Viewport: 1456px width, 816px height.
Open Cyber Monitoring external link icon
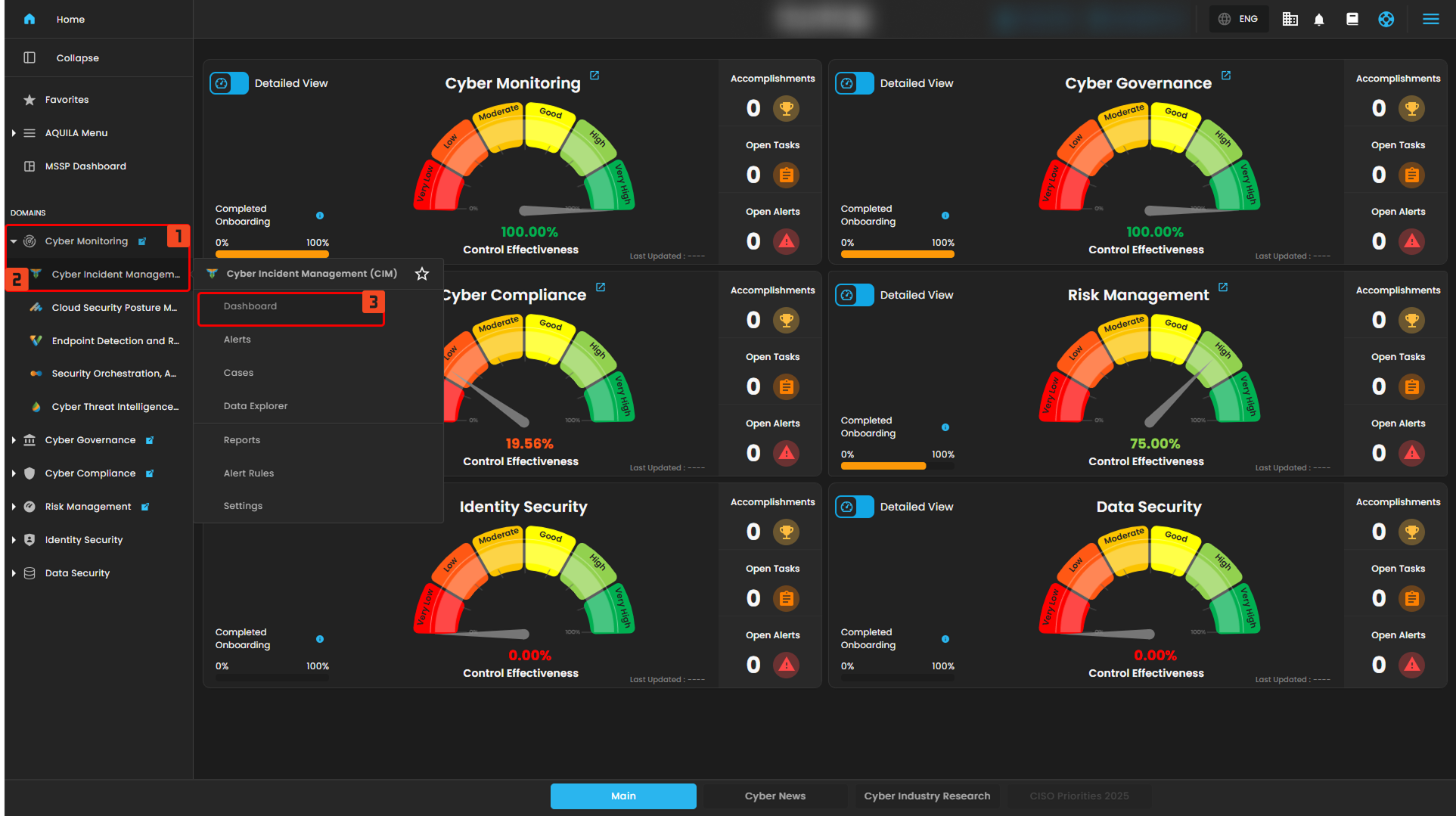(595, 76)
